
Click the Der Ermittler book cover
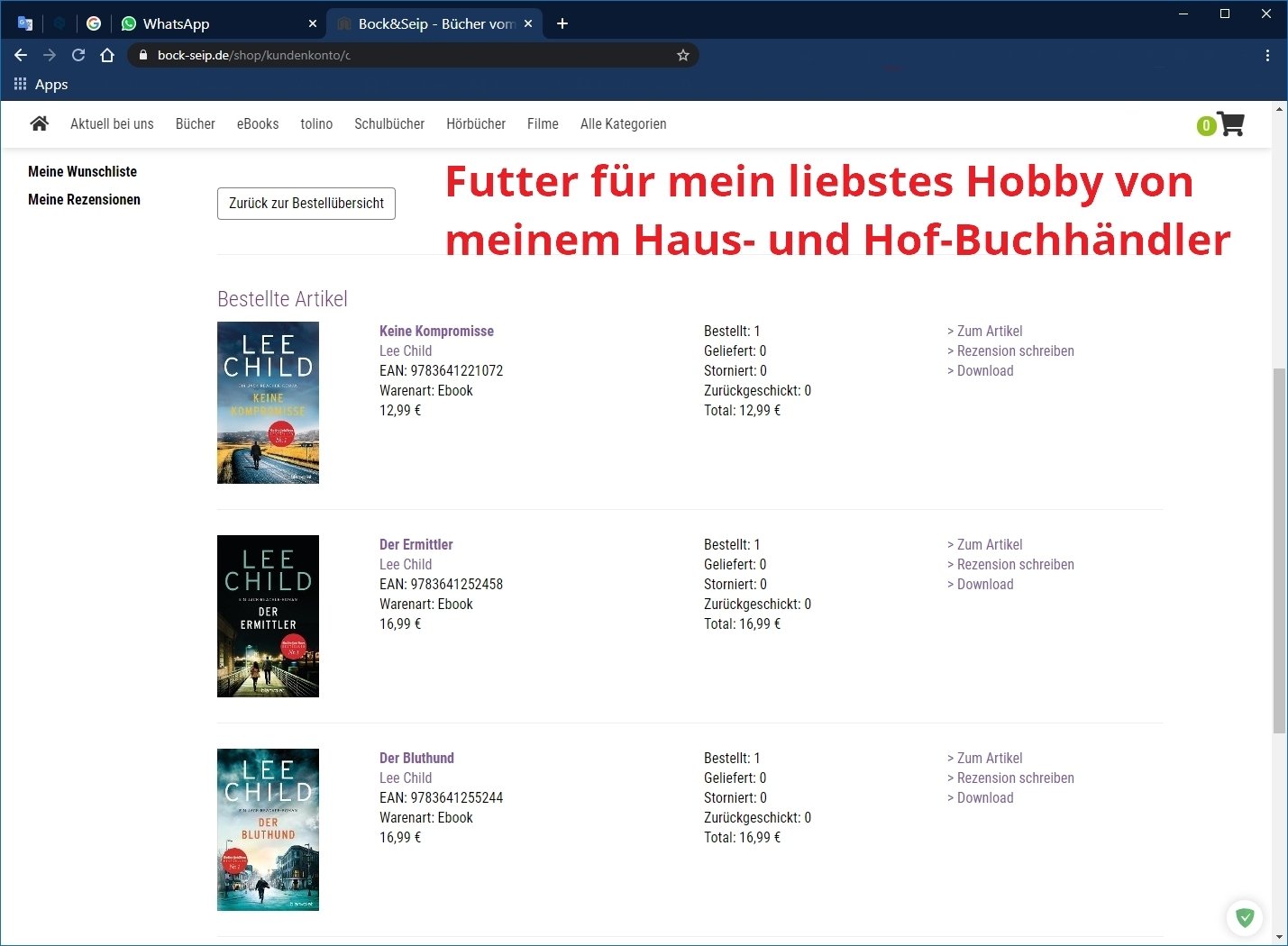(268, 616)
